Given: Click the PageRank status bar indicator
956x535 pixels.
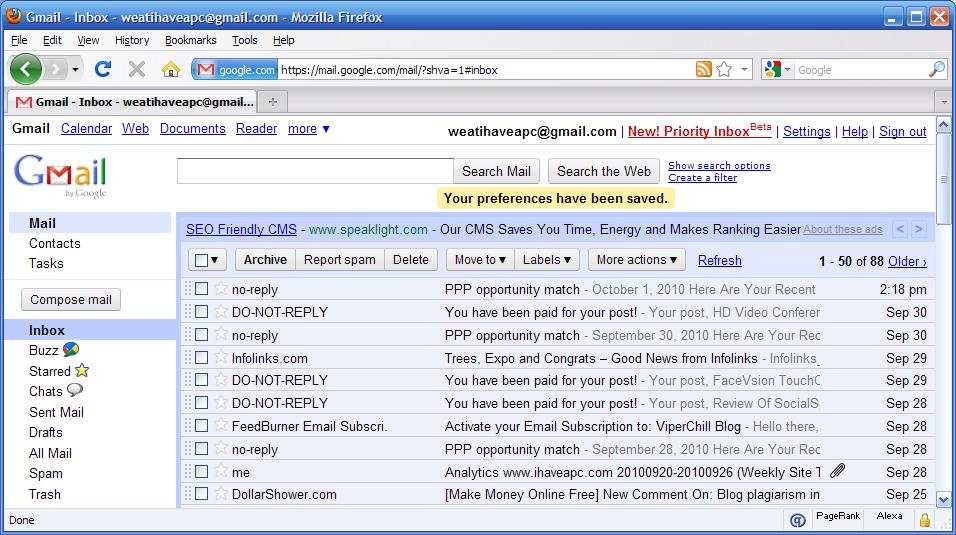Looking at the screenshot, I should coord(838,516).
